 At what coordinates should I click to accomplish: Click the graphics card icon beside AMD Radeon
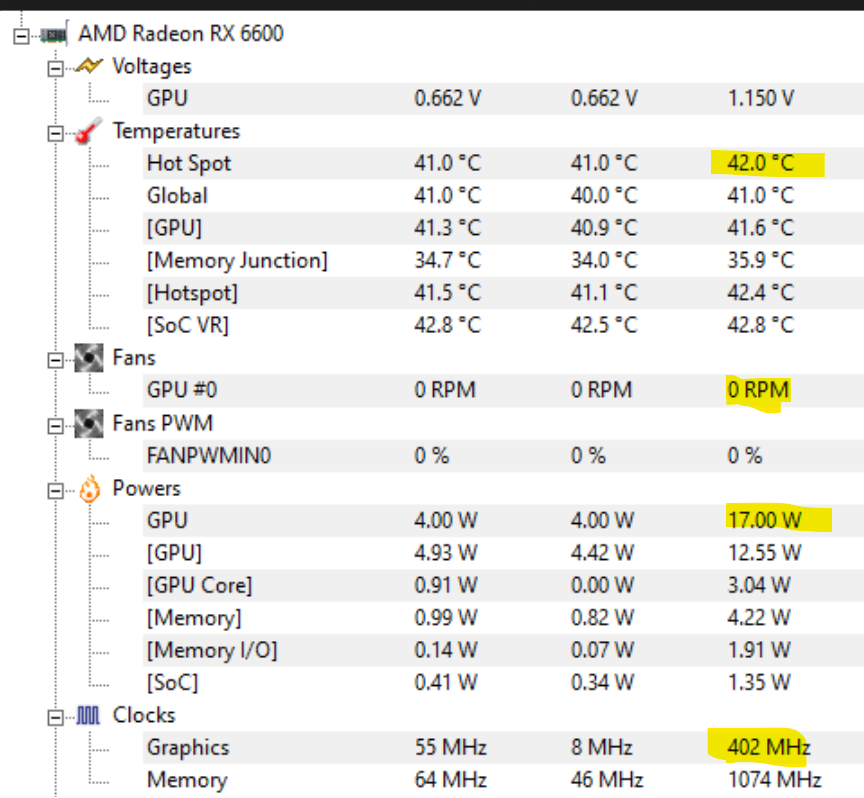[54, 34]
